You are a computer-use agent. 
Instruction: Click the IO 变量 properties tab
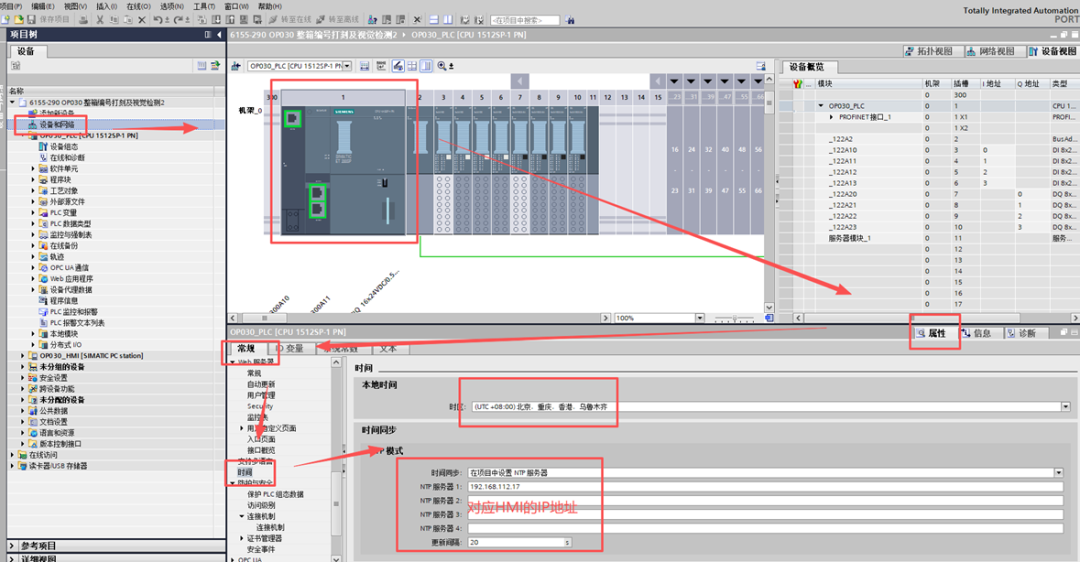(x=292, y=348)
